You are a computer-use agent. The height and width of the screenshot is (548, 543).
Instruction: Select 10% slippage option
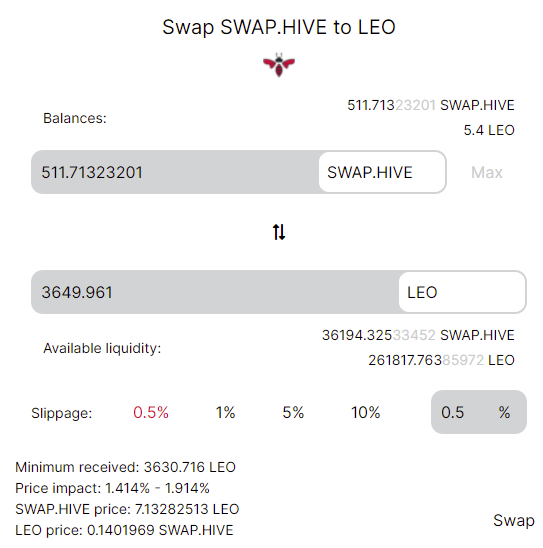tap(365, 412)
